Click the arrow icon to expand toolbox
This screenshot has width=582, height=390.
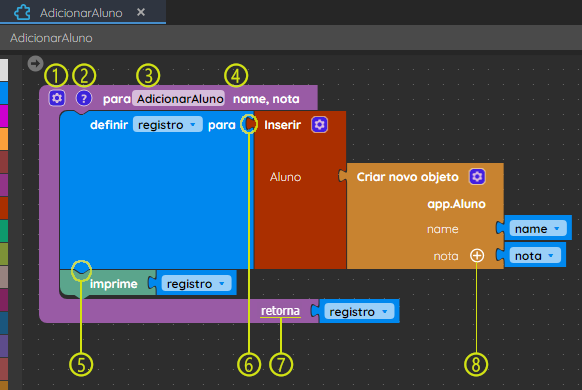tap(35, 63)
